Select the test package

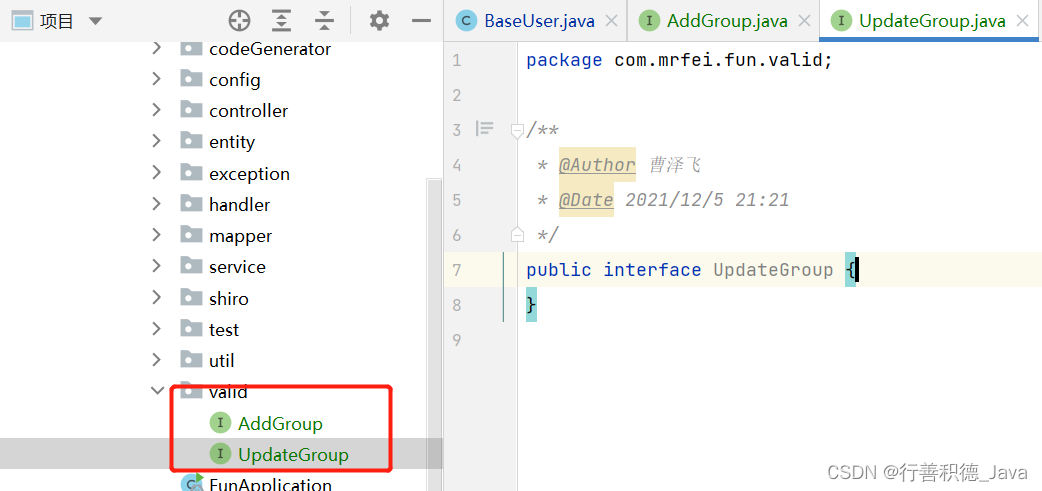[x=223, y=330]
